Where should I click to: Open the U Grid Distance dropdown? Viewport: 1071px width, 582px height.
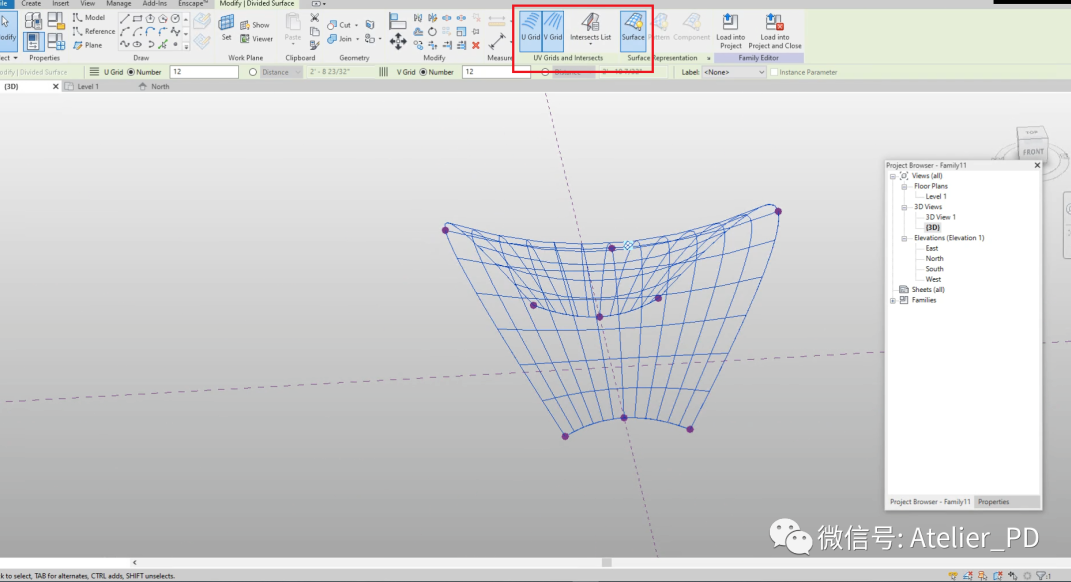coord(281,72)
